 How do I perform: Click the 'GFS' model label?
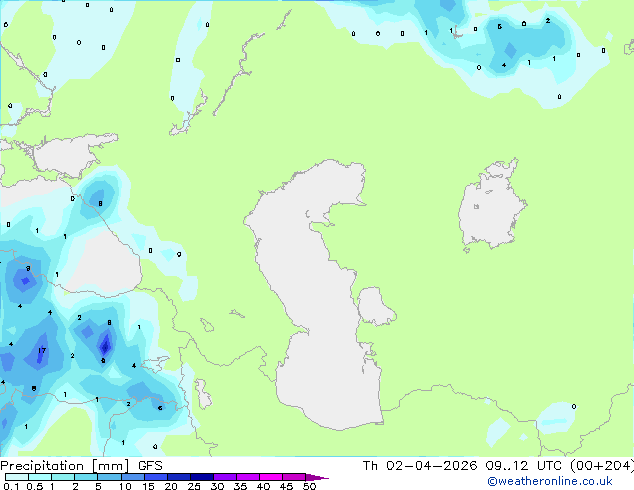[150, 466]
